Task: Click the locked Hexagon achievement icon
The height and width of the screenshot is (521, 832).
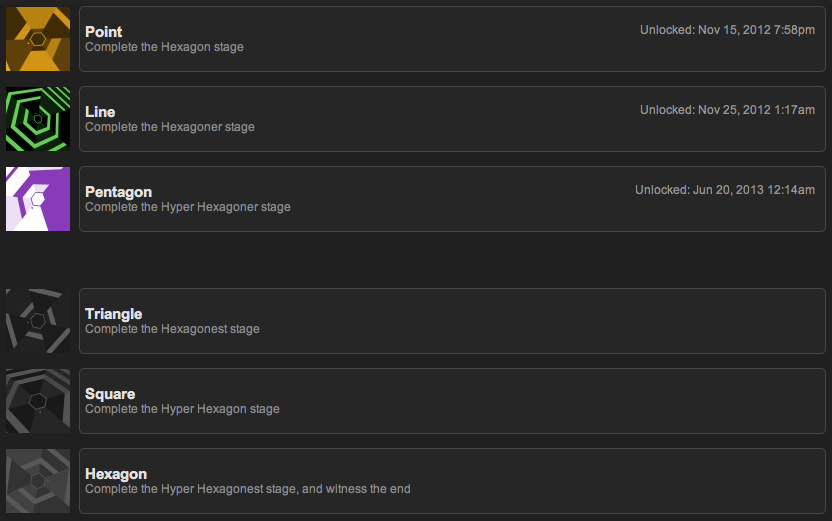Action: click(38, 481)
